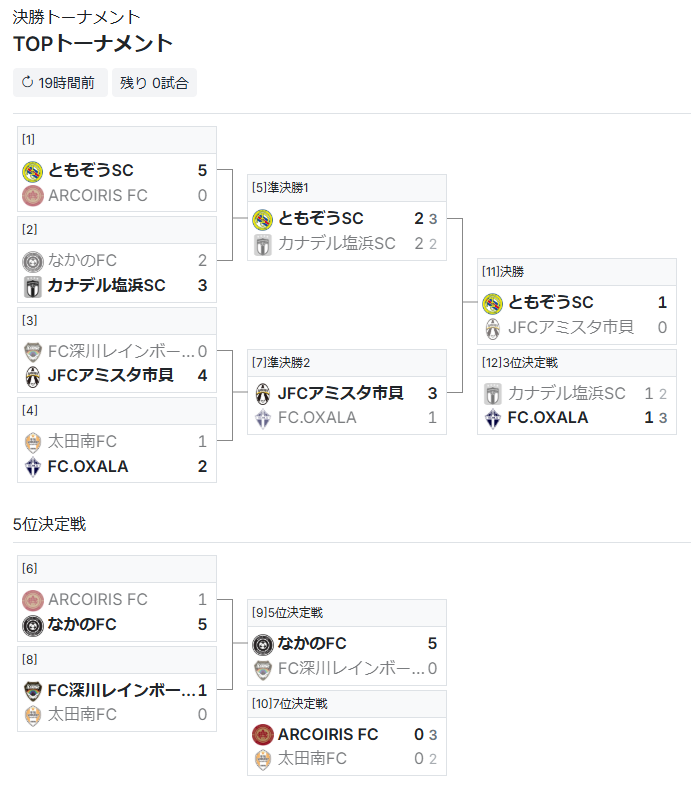The height and width of the screenshot is (795, 691).
Task: Click カナデル塩浜SC crest in semifinal 1
Action: tap(263, 244)
